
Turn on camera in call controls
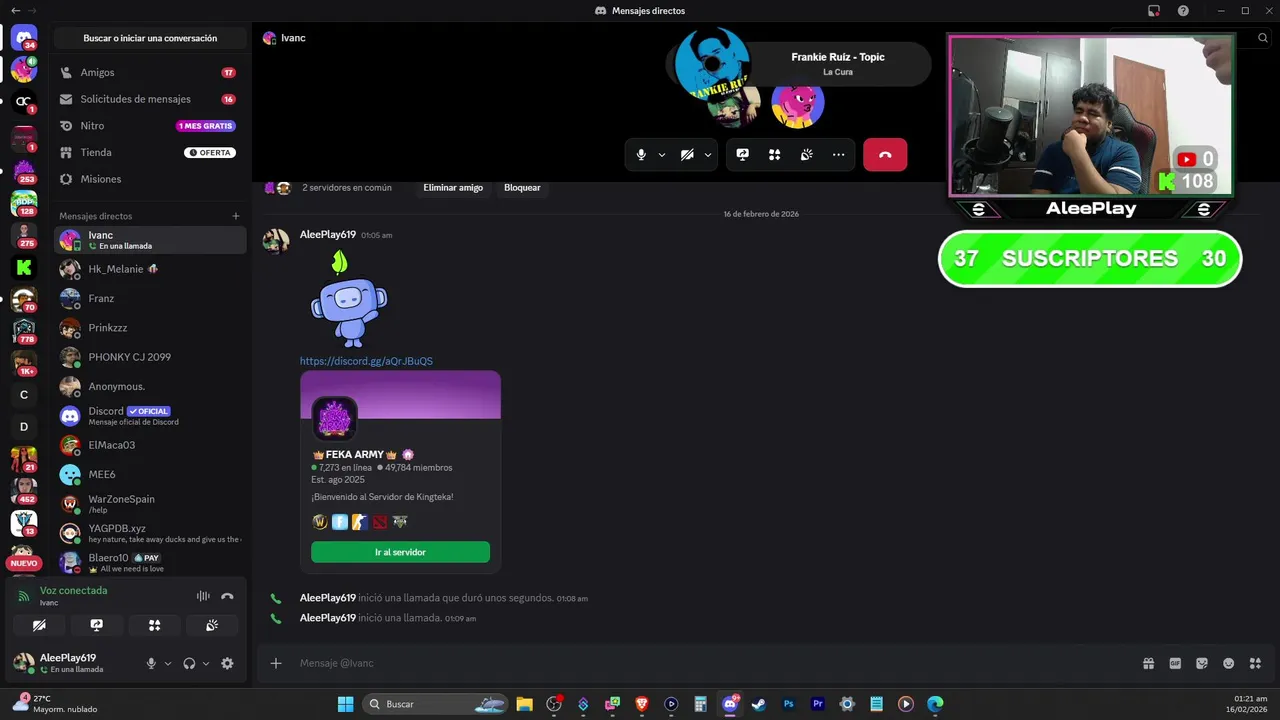coord(687,155)
